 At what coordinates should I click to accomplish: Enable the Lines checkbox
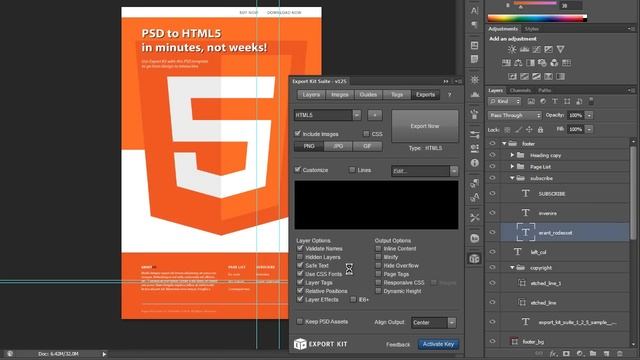click(352, 170)
